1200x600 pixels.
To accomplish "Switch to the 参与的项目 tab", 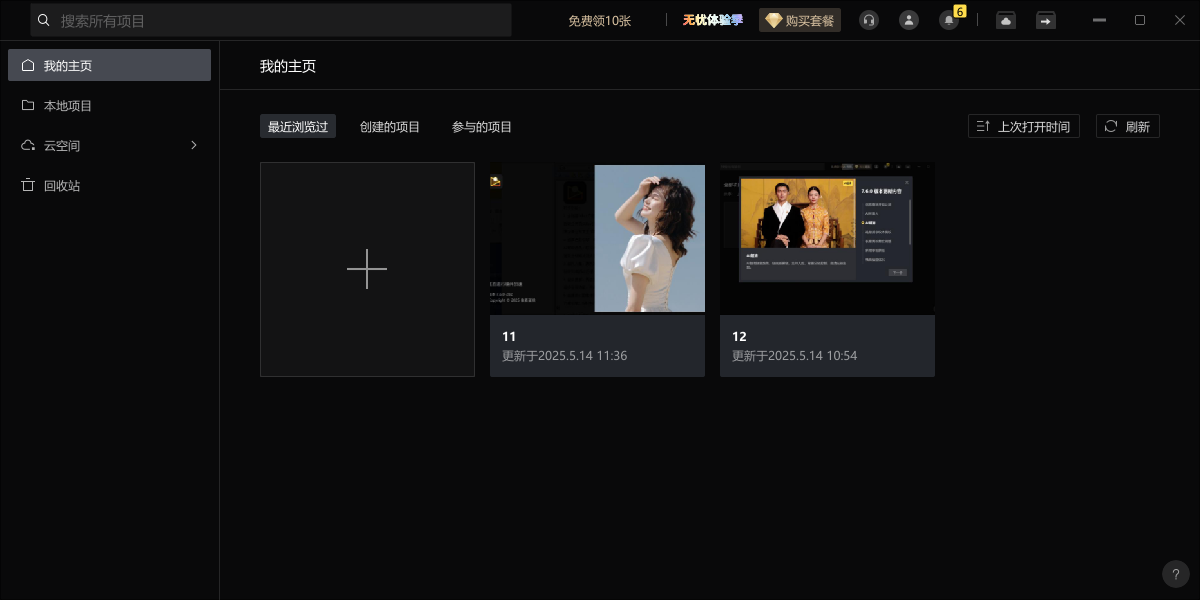I will tap(481, 127).
